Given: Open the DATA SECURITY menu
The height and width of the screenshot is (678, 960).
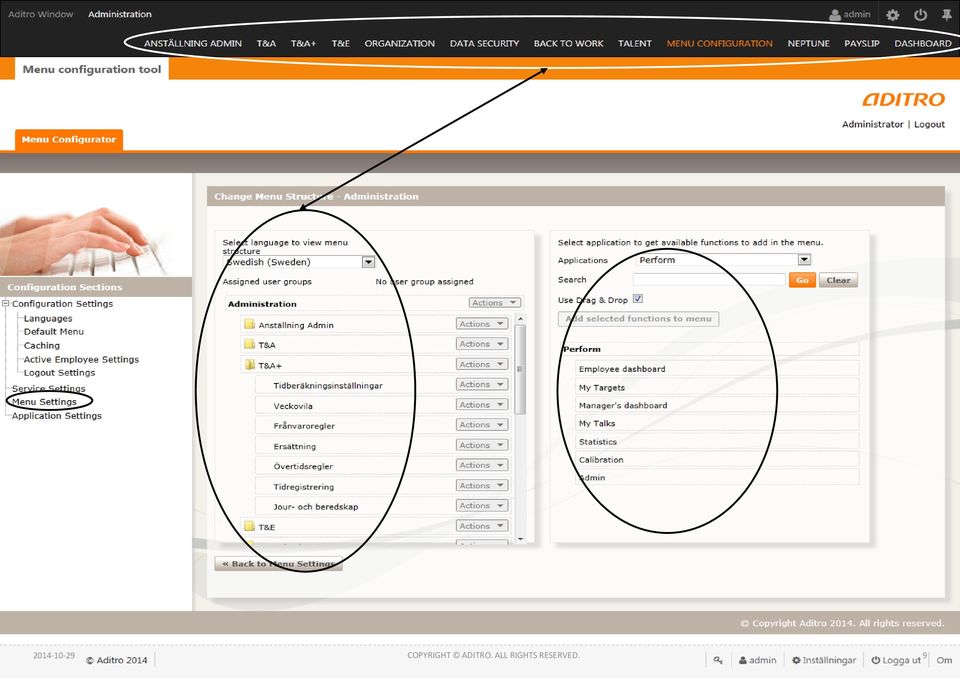Looking at the screenshot, I should pos(484,43).
